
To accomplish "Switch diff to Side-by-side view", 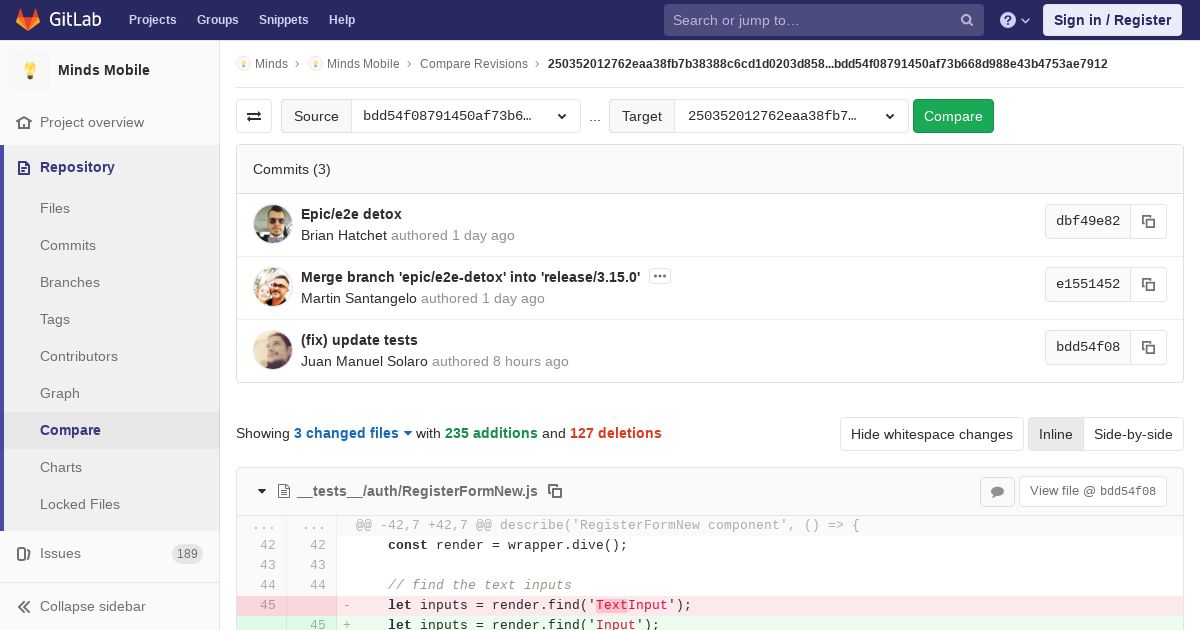I will point(1133,434).
